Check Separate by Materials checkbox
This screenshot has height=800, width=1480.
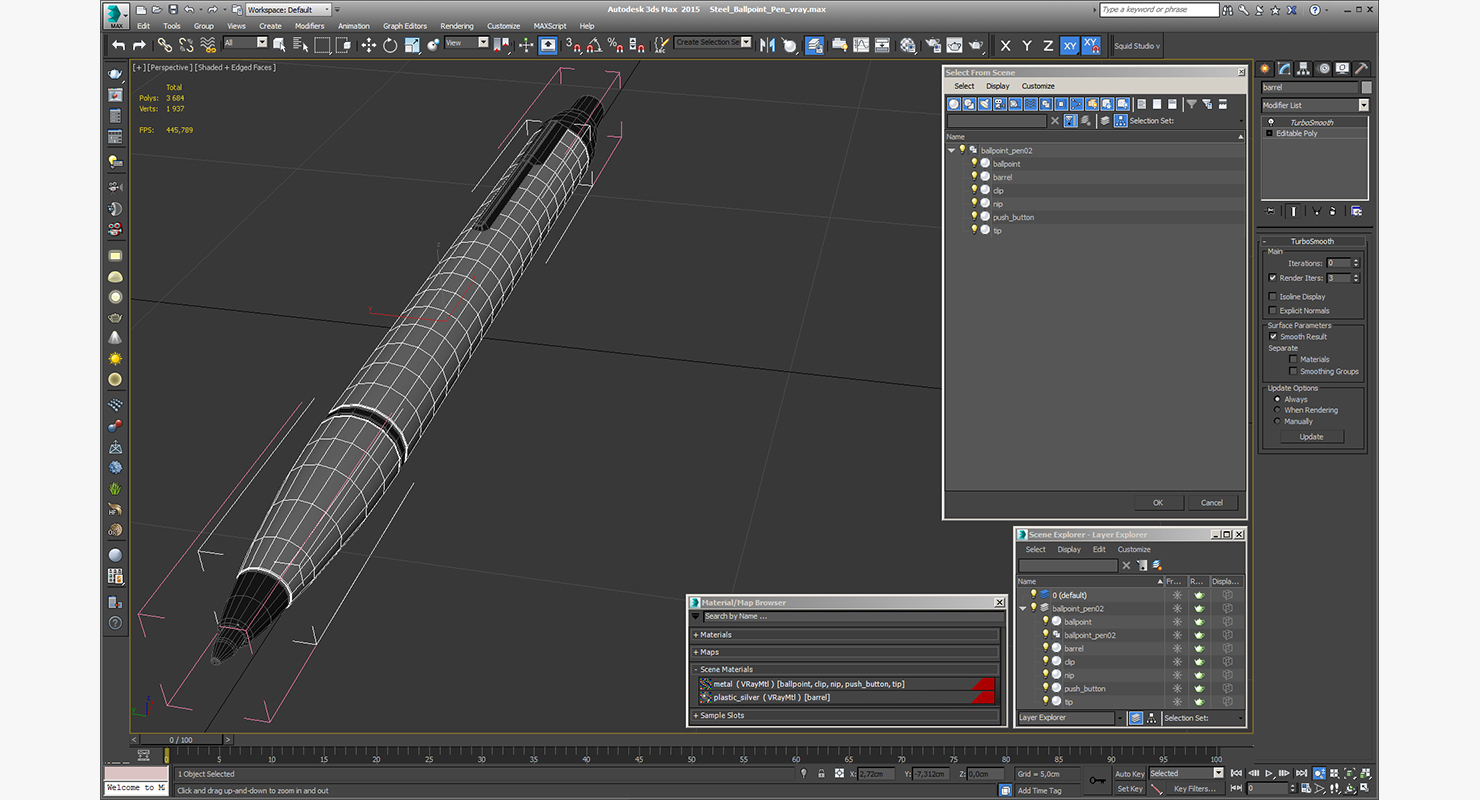click(1293, 359)
